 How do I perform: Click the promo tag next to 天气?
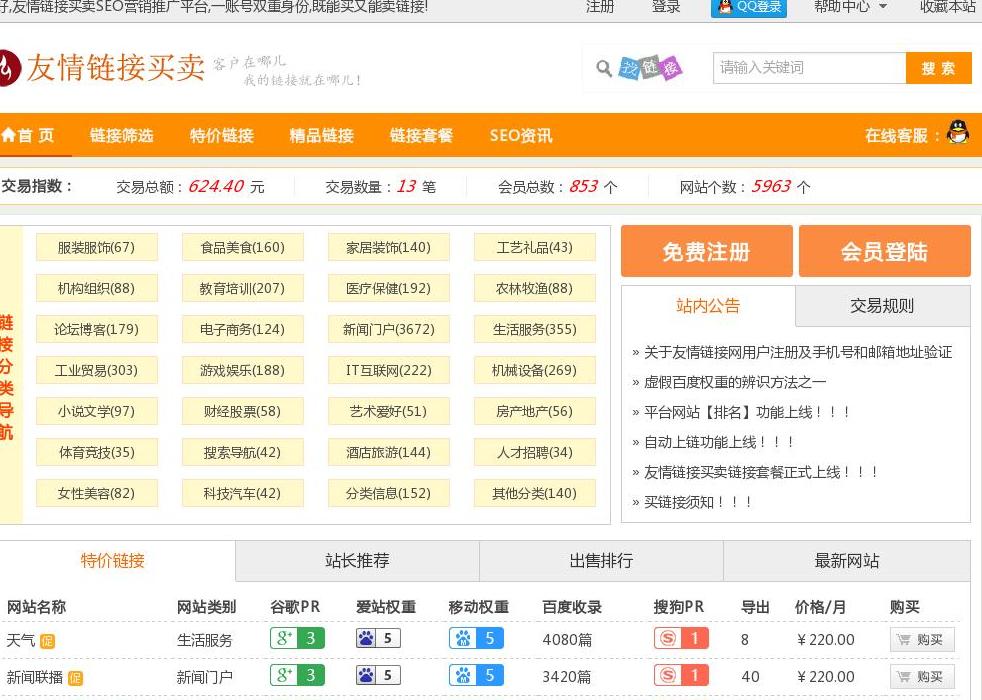[48, 641]
